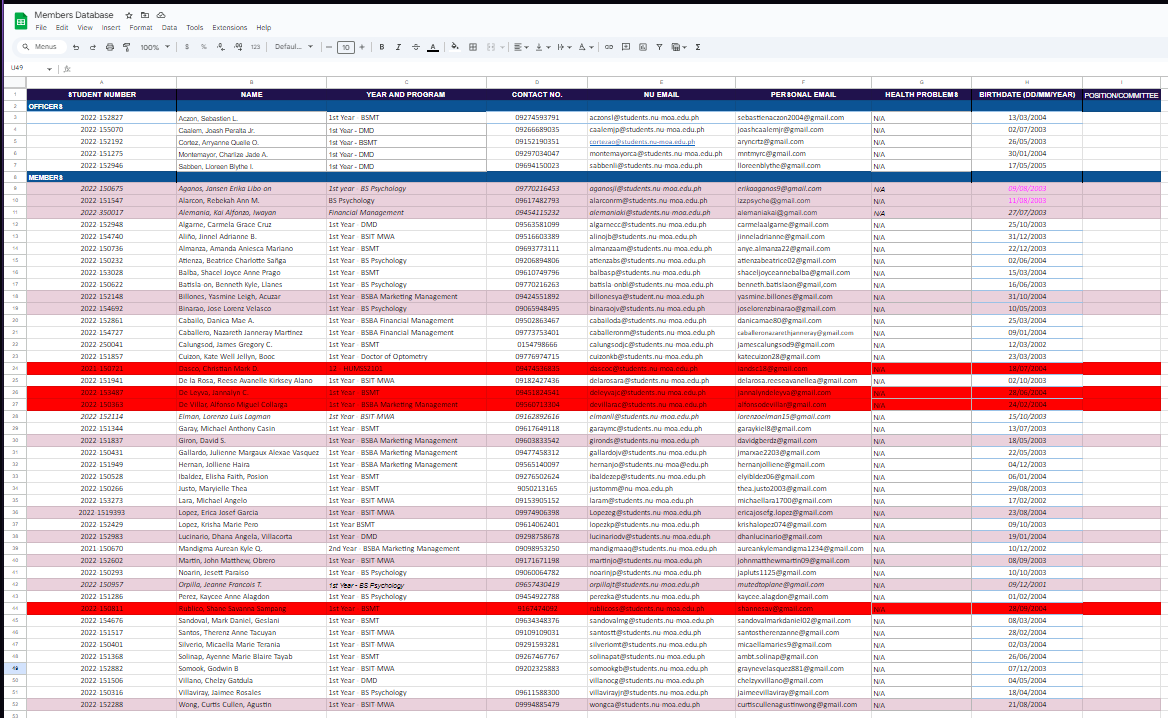
Task: Select the cell with Aczon, Sebastien L.
Action: [x=251, y=118]
